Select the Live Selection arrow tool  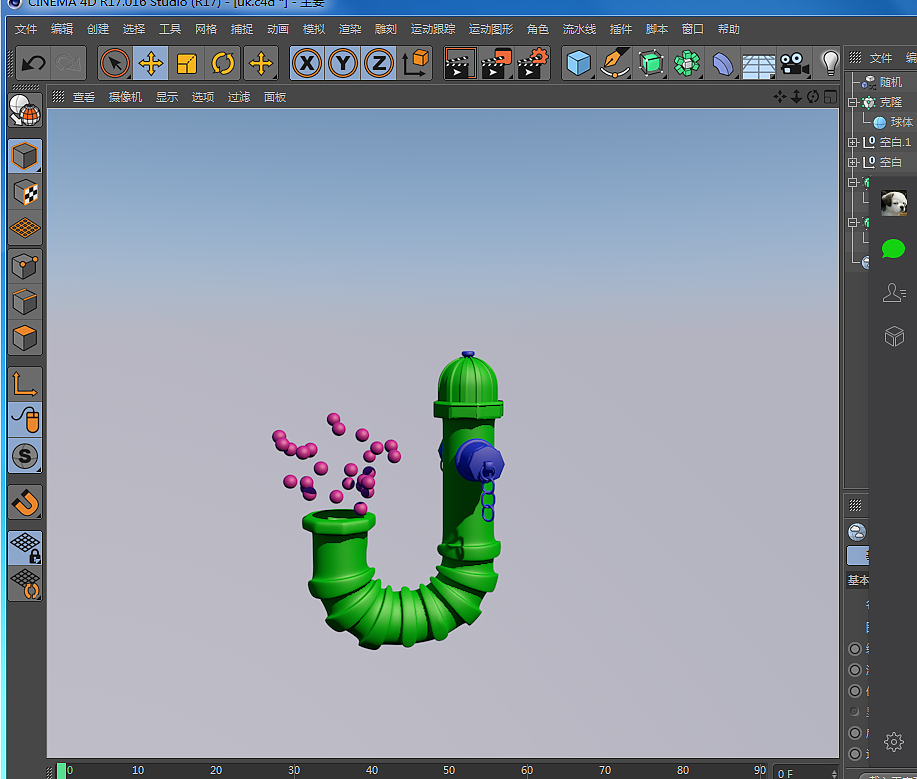tap(115, 63)
